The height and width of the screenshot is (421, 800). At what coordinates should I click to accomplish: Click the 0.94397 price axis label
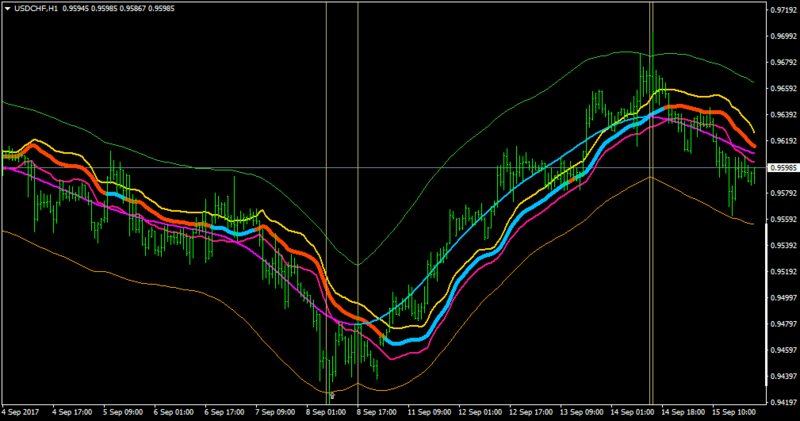click(x=784, y=377)
